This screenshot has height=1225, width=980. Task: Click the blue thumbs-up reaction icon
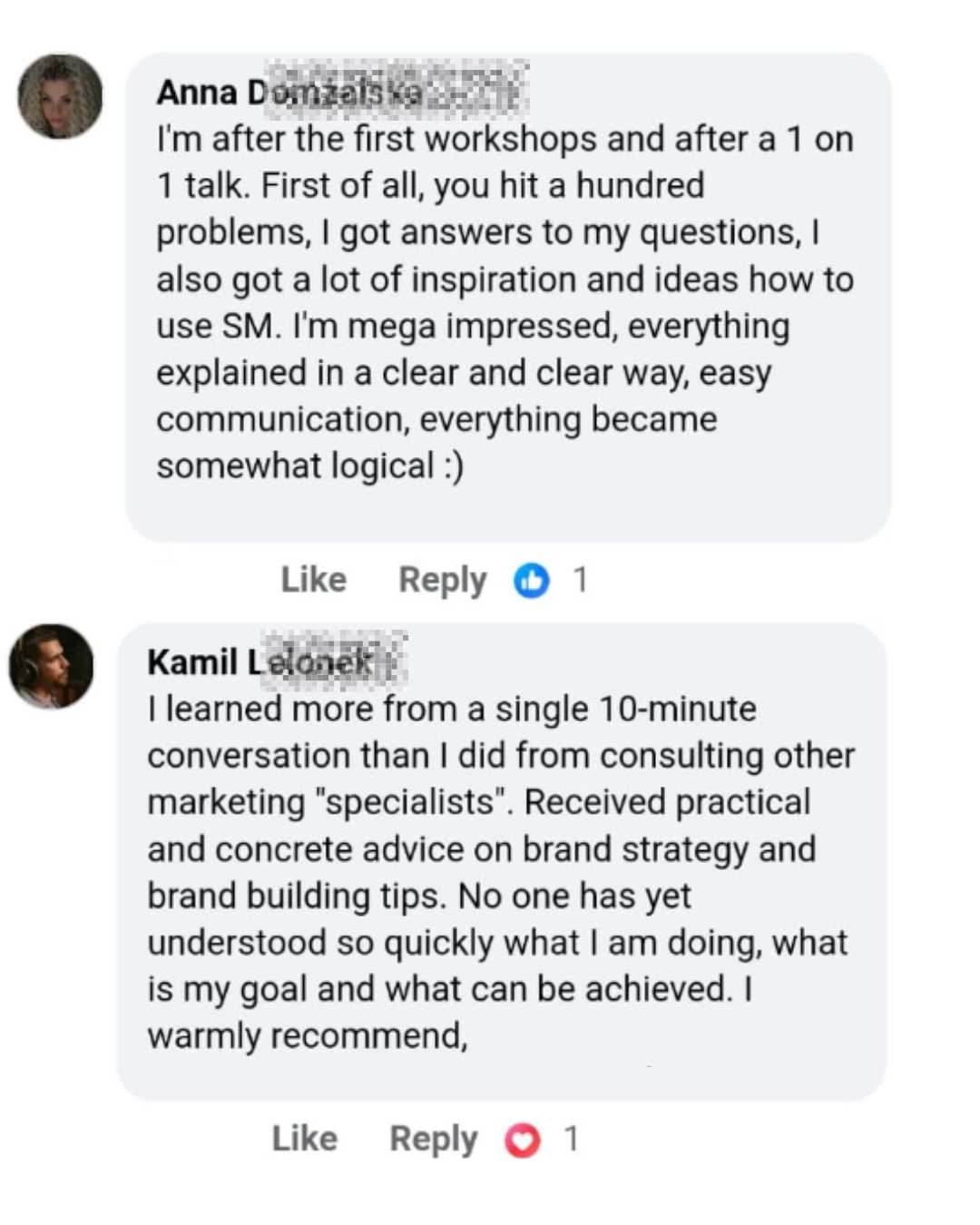(532, 581)
